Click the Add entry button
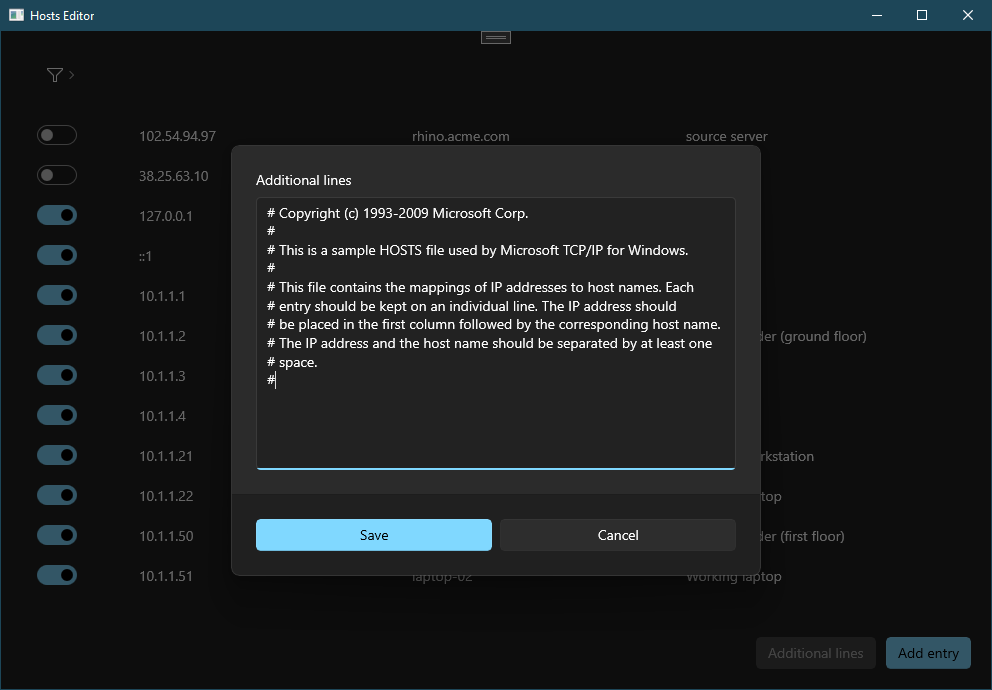The height and width of the screenshot is (690, 992). pos(928,653)
